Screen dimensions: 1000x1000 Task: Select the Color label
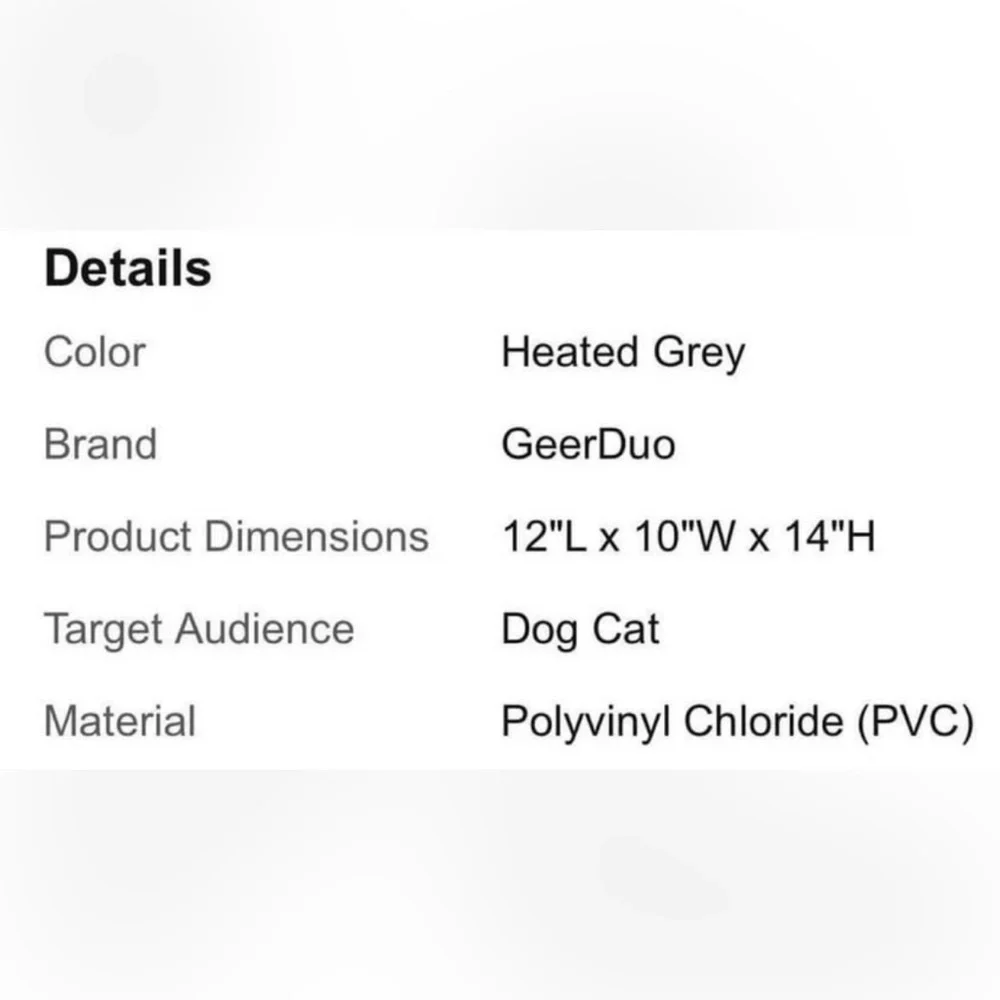(94, 351)
